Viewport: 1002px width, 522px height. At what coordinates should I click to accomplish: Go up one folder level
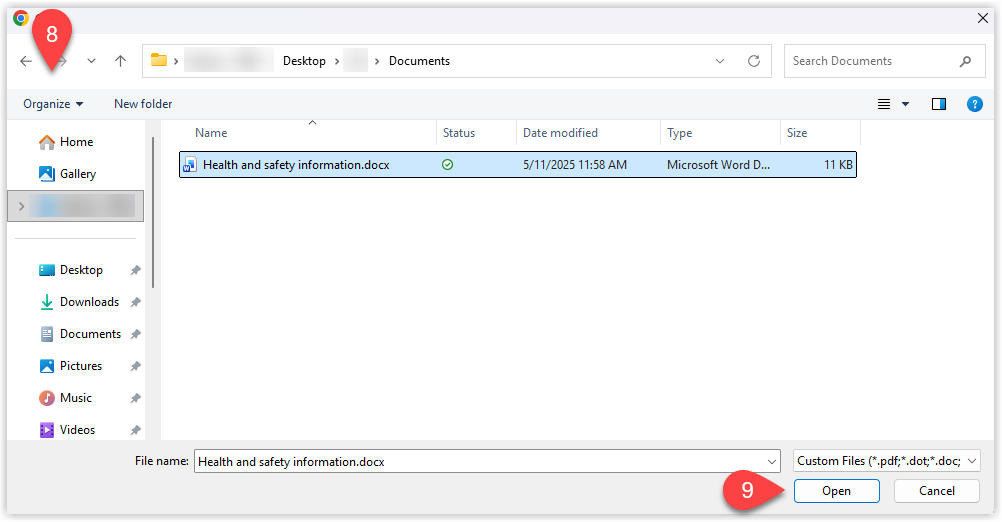[120, 61]
